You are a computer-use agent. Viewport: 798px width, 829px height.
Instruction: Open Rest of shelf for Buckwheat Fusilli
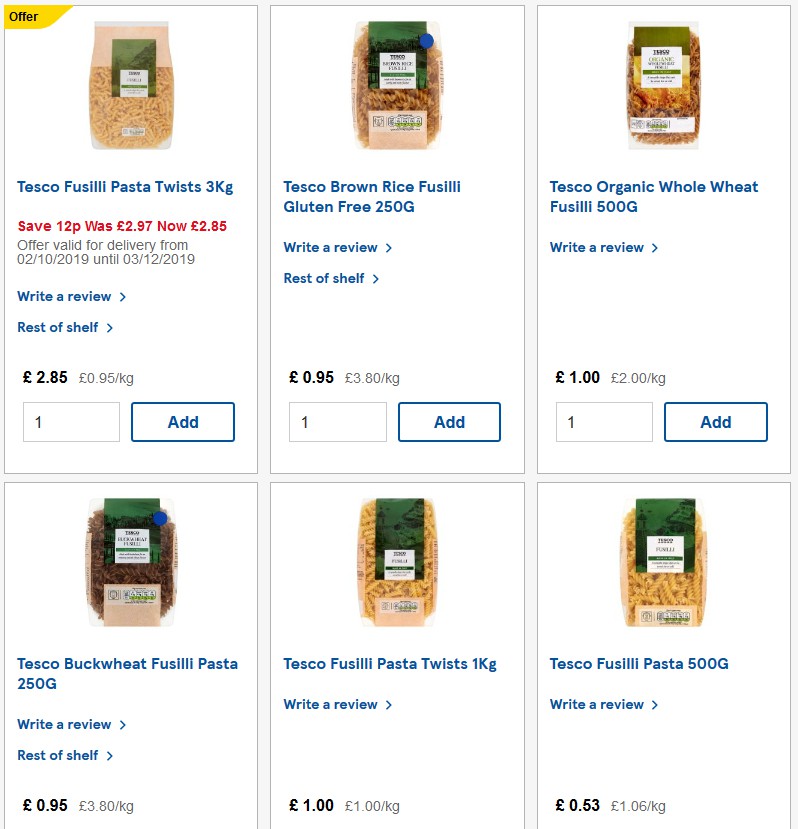tap(57, 755)
